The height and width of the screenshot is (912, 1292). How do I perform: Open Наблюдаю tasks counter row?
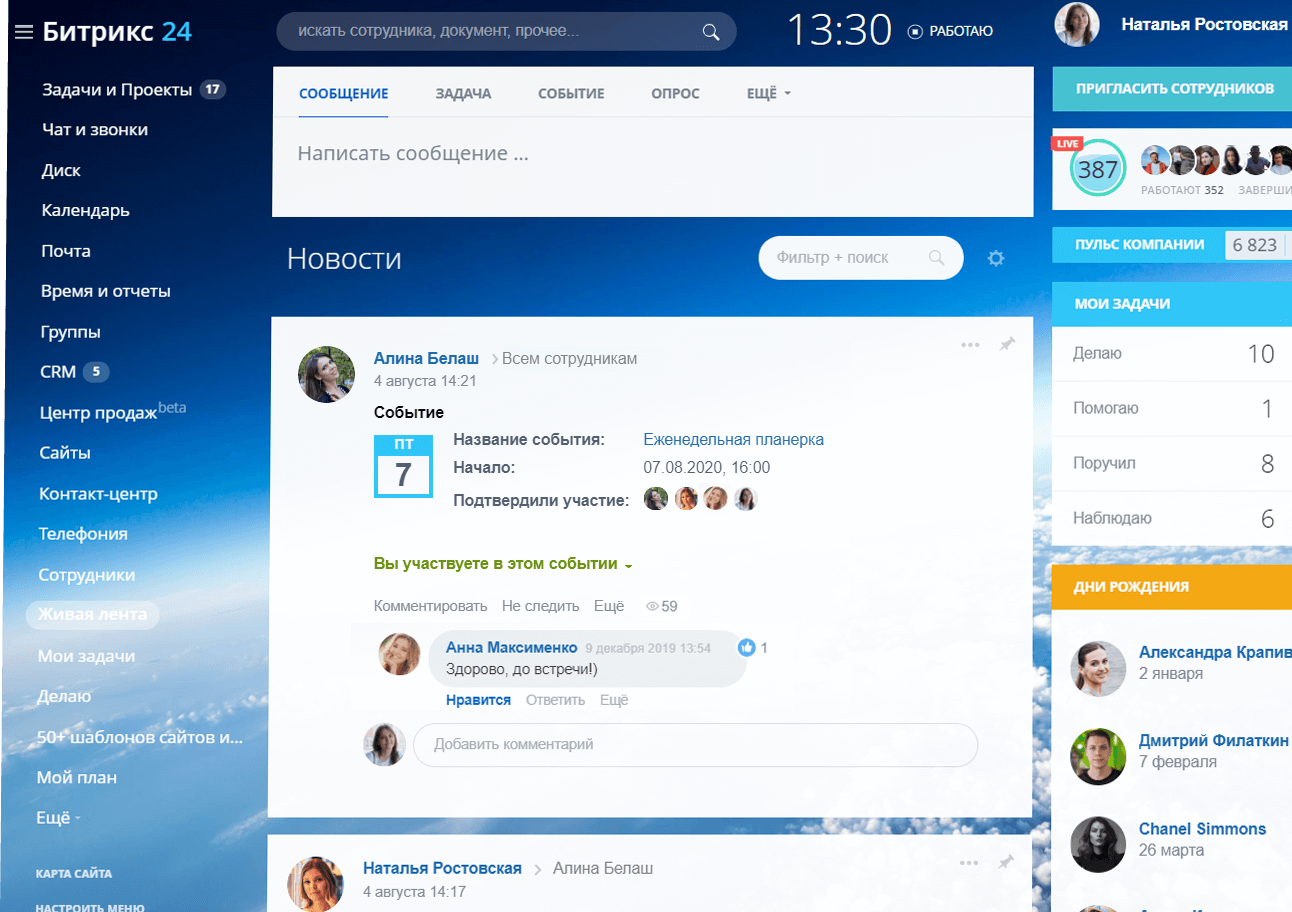[x=1172, y=519]
